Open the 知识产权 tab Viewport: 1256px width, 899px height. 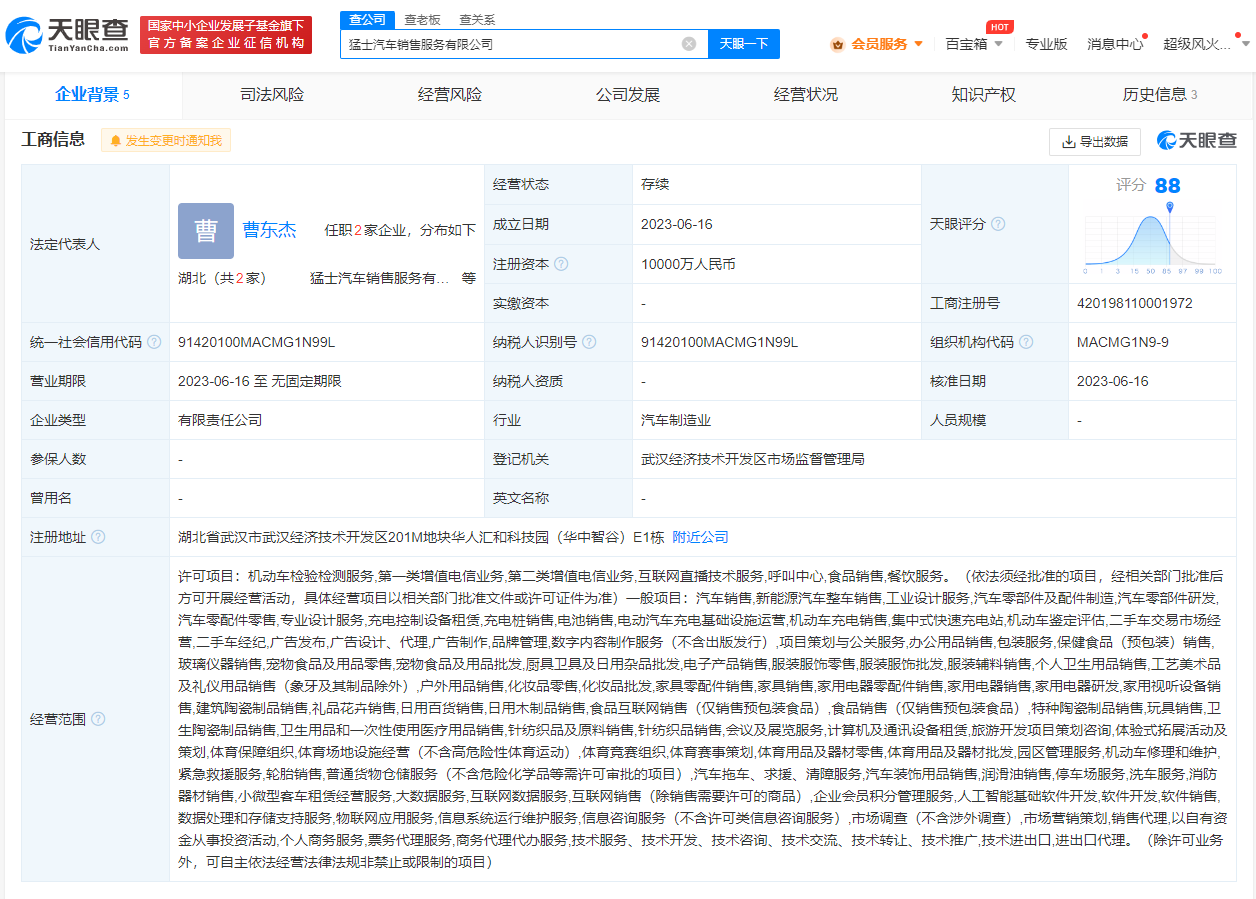(x=984, y=95)
